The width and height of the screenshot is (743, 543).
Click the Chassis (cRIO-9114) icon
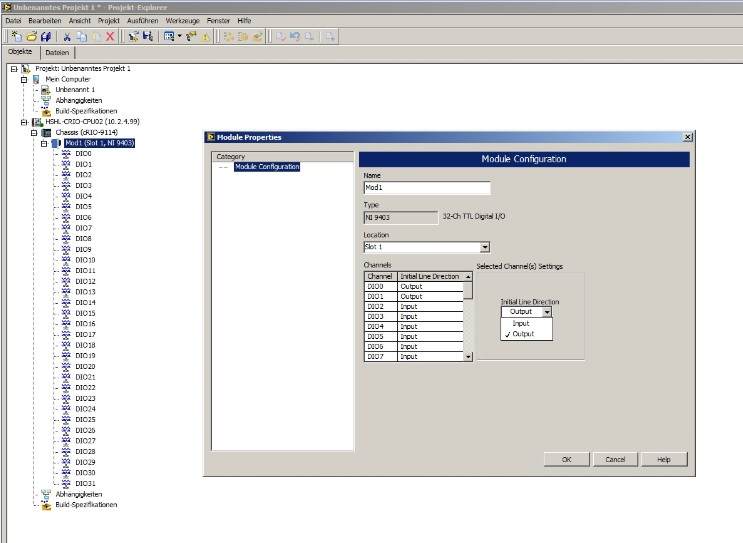coord(46,132)
